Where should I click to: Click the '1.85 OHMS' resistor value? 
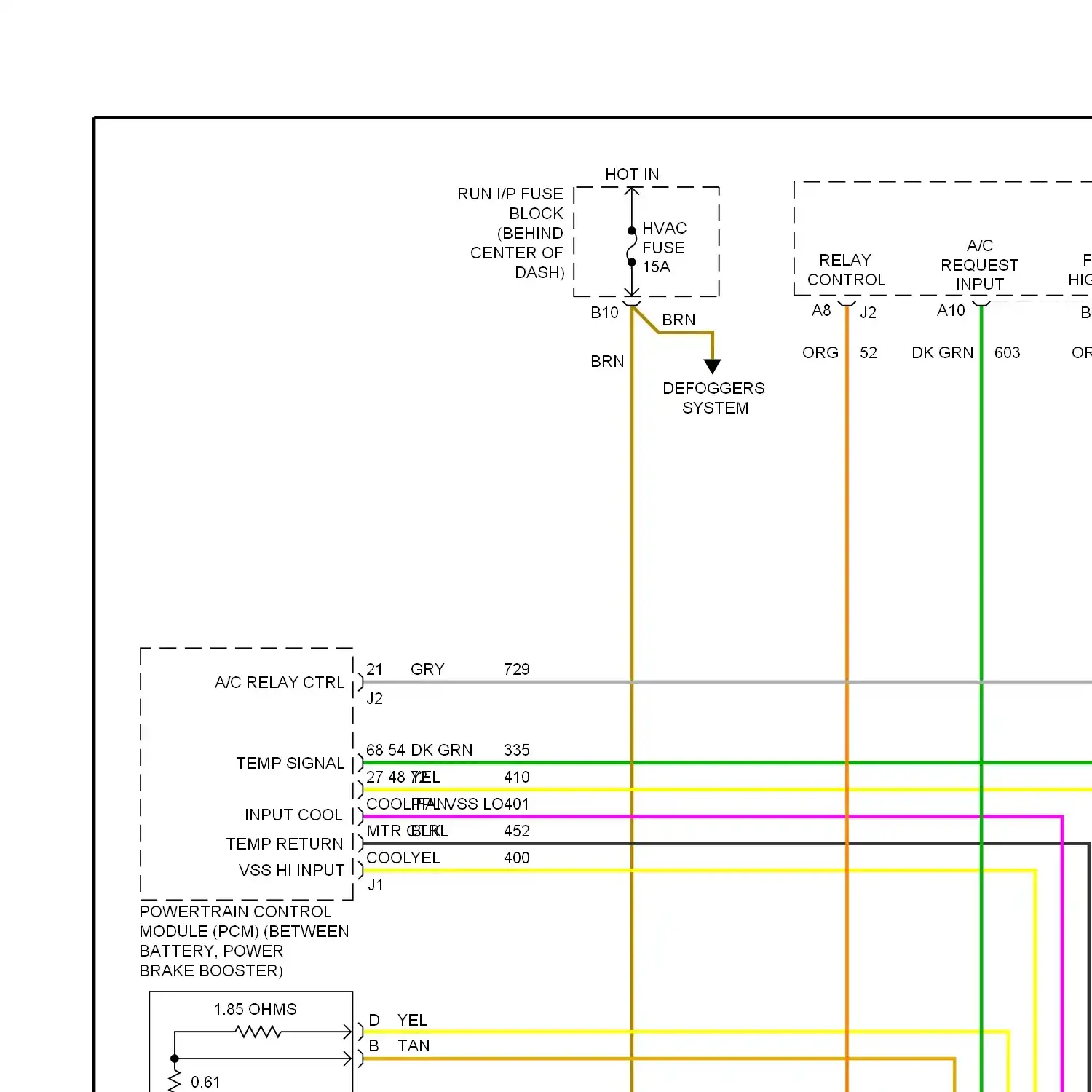tap(255, 1009)
